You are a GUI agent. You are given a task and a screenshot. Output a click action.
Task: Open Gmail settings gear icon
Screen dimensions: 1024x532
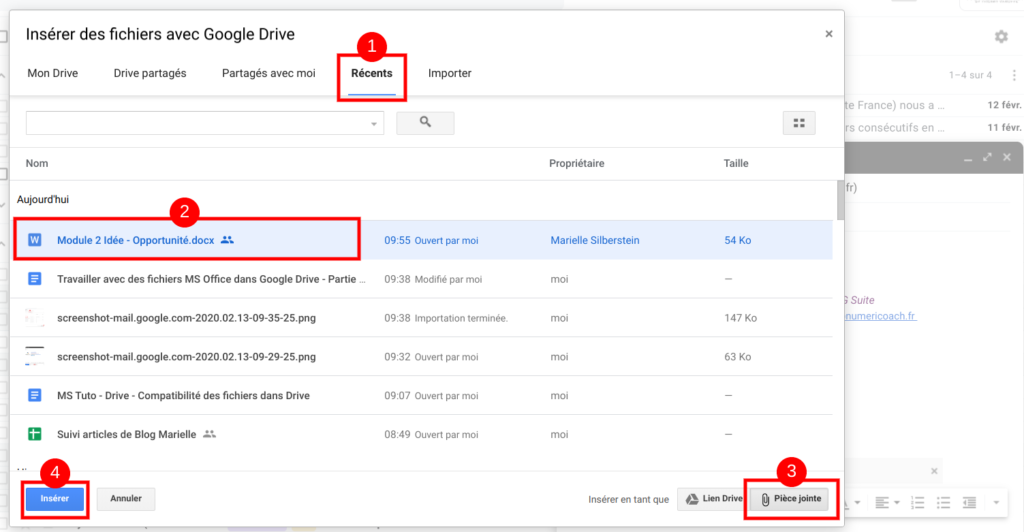(1001, 37)
